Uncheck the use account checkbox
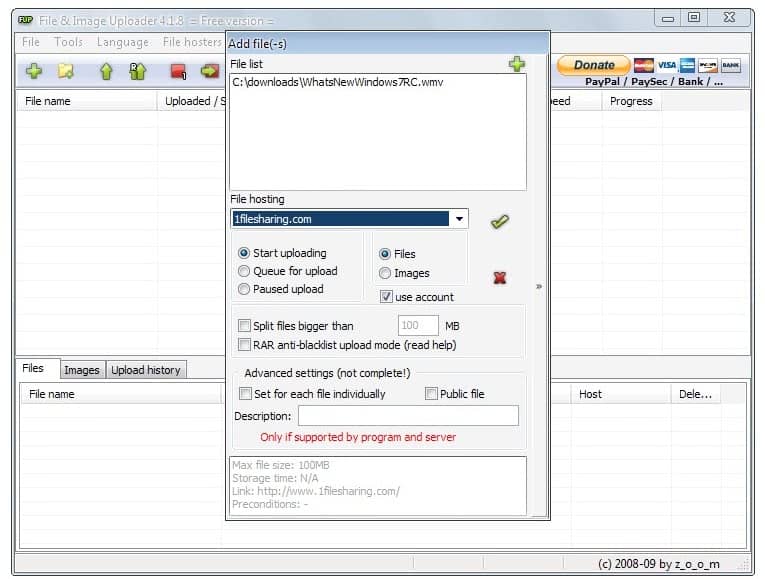 386,297
